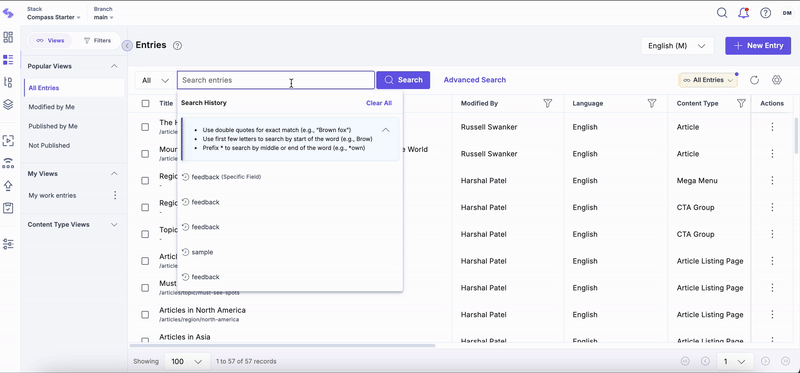Click Clear All in Search History
This screenshot has height=373, width=800.
[x=379, y=103]
